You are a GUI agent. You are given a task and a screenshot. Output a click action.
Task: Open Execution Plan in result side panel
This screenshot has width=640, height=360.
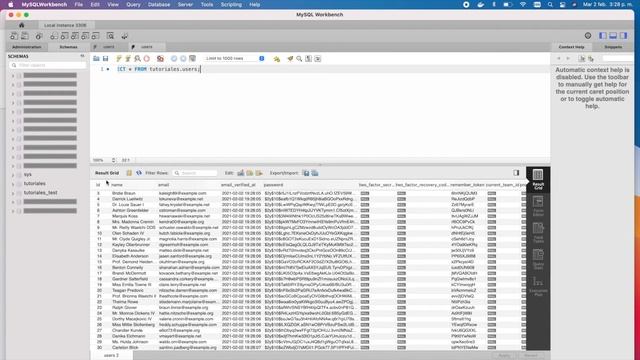538,286
